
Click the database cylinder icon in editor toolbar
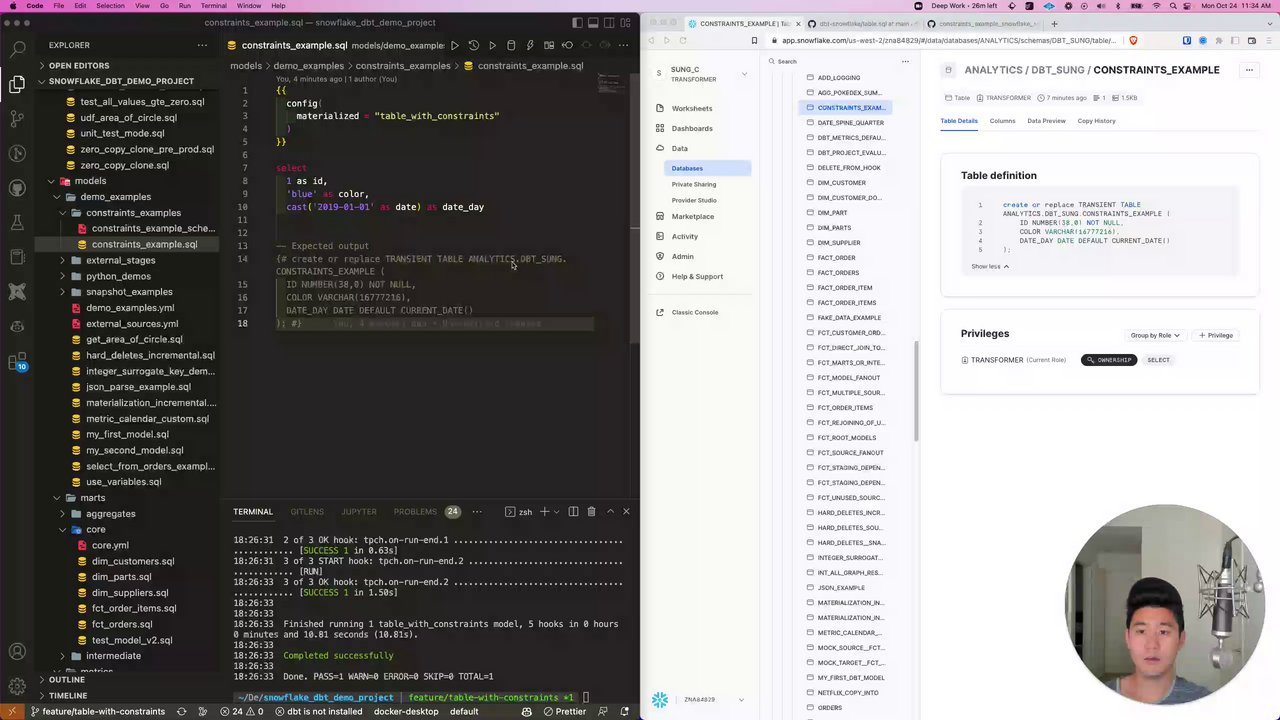click(x=511, y=45)
